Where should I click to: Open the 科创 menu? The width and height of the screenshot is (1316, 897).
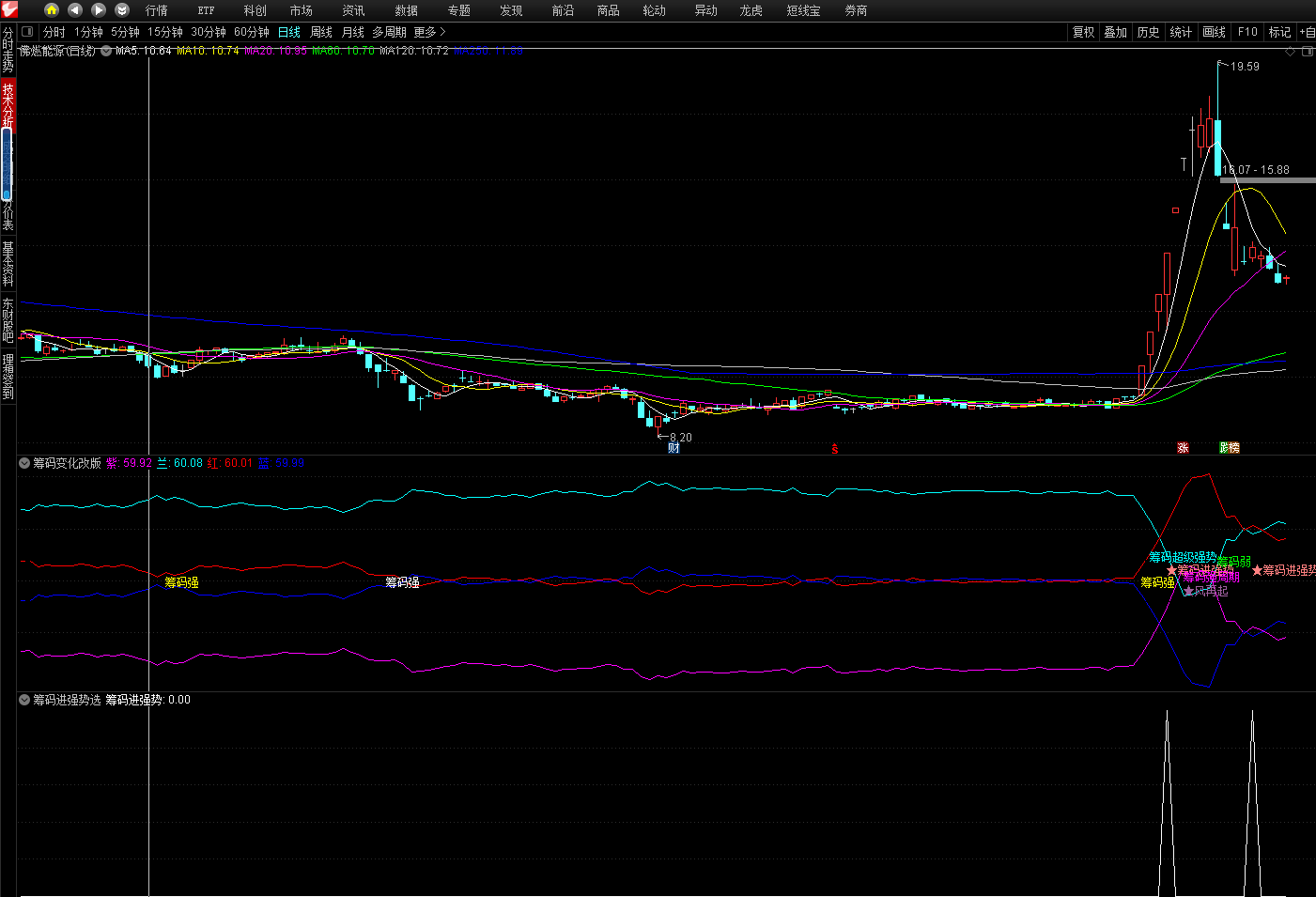[255, 10]
